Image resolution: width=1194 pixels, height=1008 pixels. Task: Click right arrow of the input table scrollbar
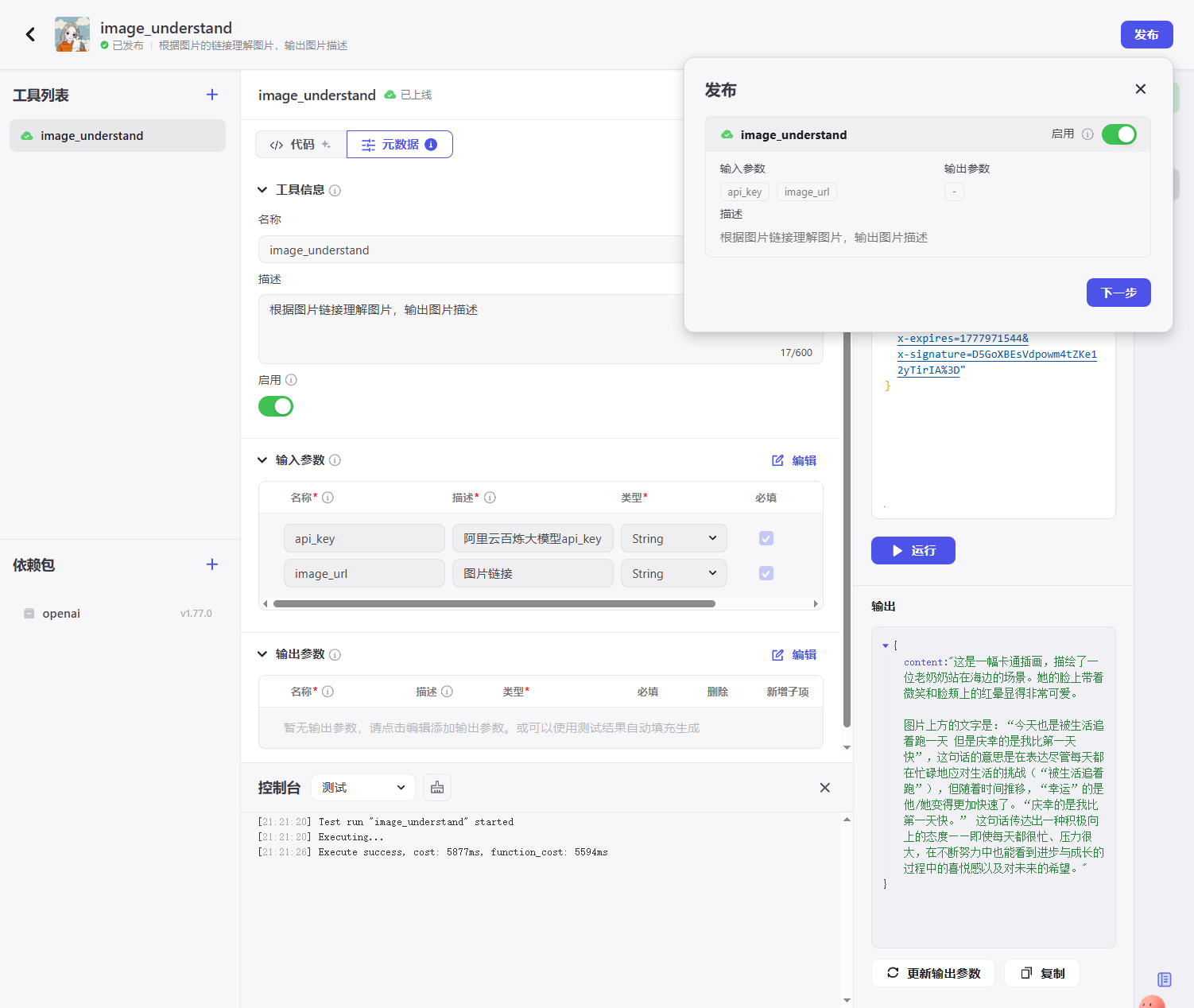pyautogui.click(x=816, y=604)
